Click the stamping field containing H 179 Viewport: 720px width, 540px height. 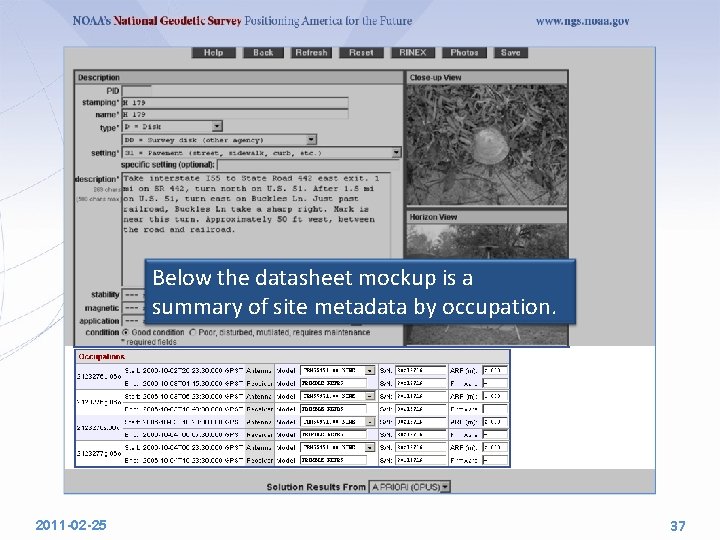[235, 102]
